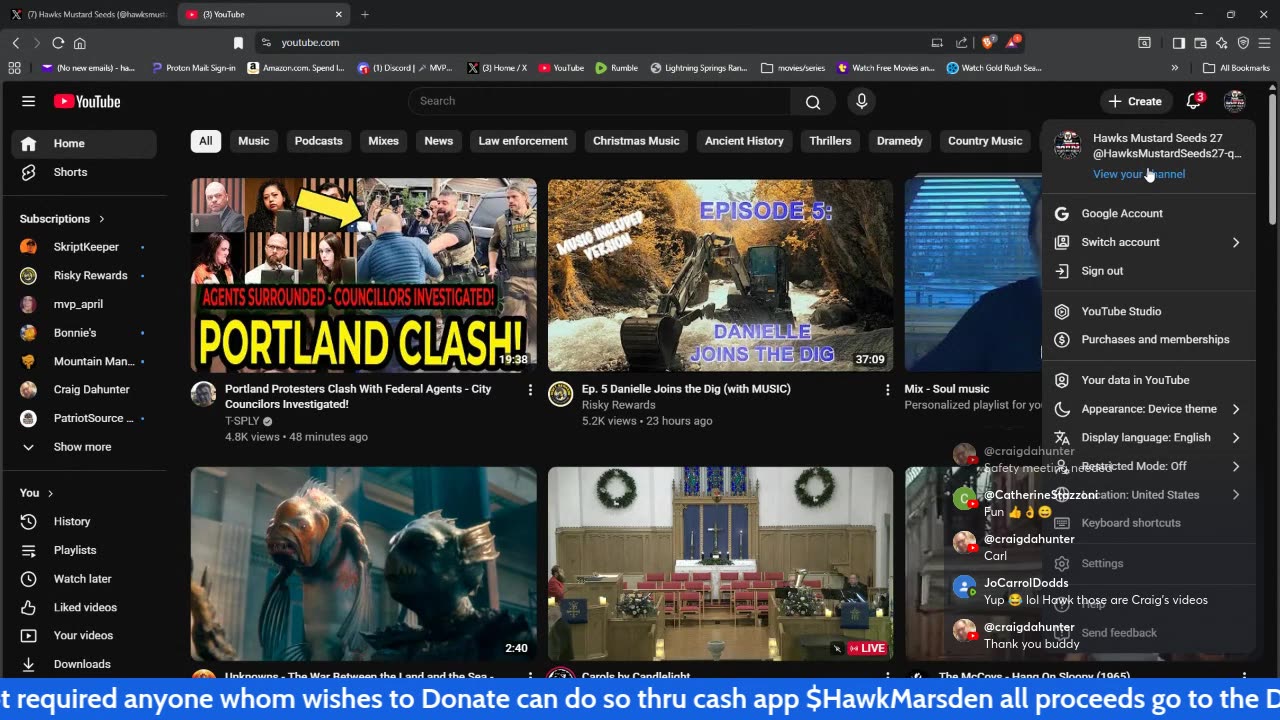
Task: Open Shorts in the sidebar
Action: coord(70,172)
